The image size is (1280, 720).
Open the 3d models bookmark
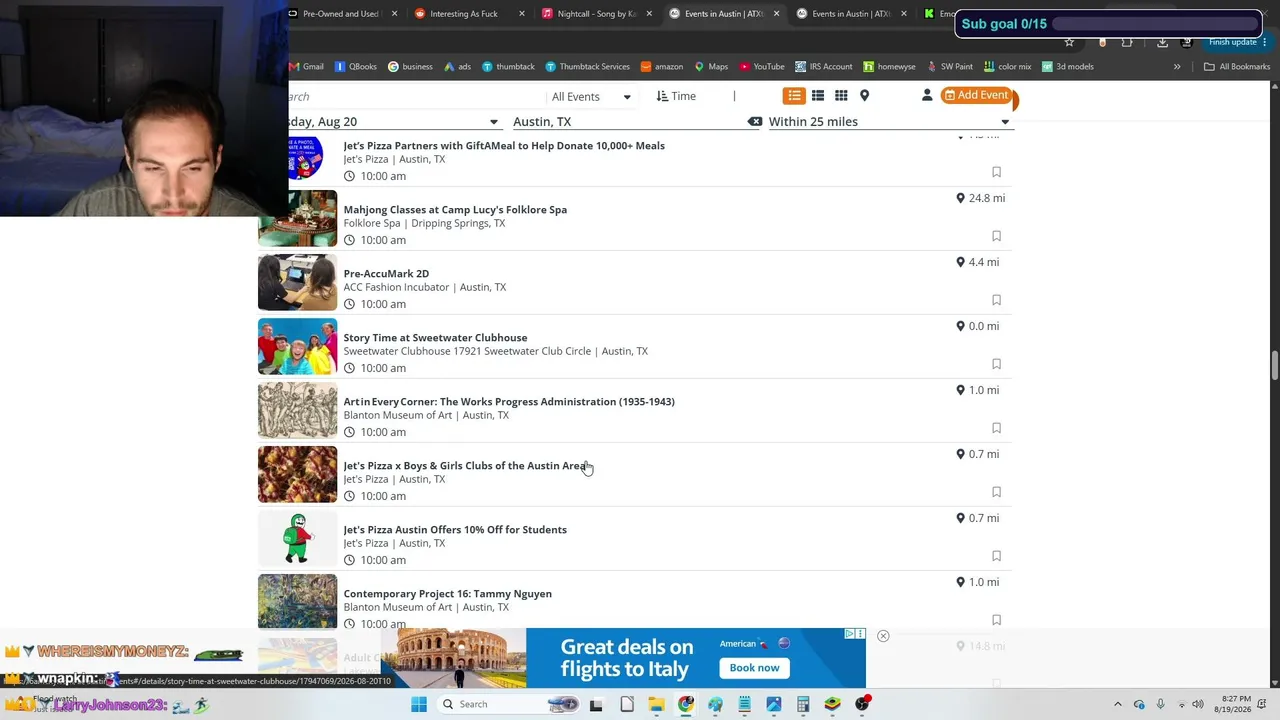pyautogui.click(x=1068, y=67)
